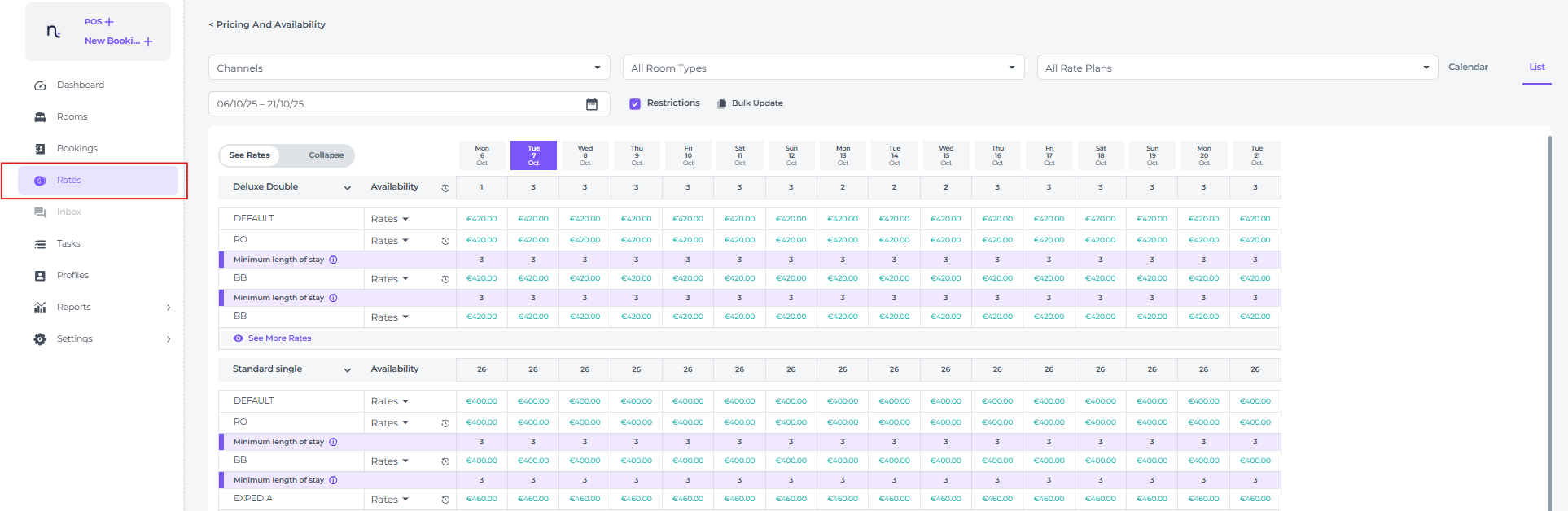Open Bookings via its sidebar icon
This screenshot has height=511, width=1568.
pos(40,149)
